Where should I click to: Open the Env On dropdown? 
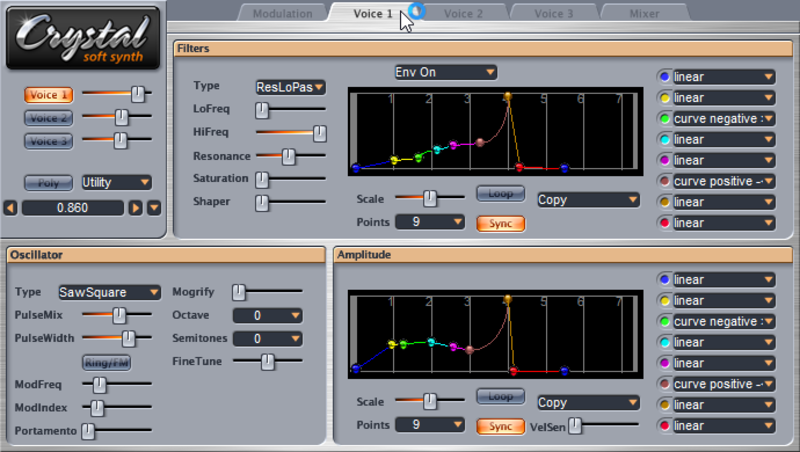tap(445, 72)
